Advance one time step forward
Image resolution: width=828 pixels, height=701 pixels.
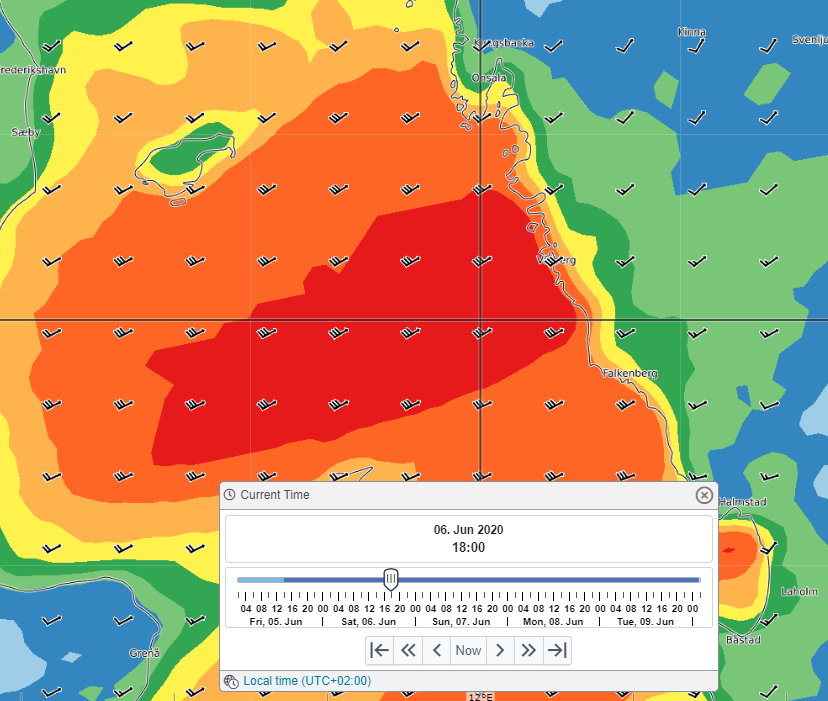point(500,651)
